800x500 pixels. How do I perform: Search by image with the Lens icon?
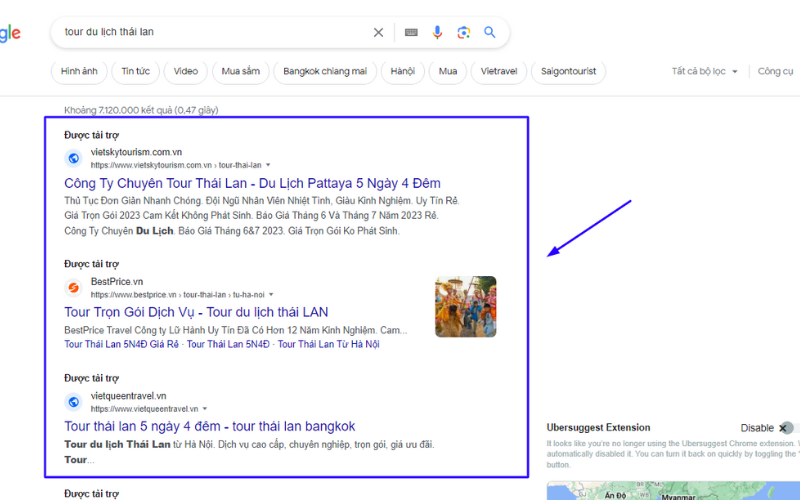463,33
